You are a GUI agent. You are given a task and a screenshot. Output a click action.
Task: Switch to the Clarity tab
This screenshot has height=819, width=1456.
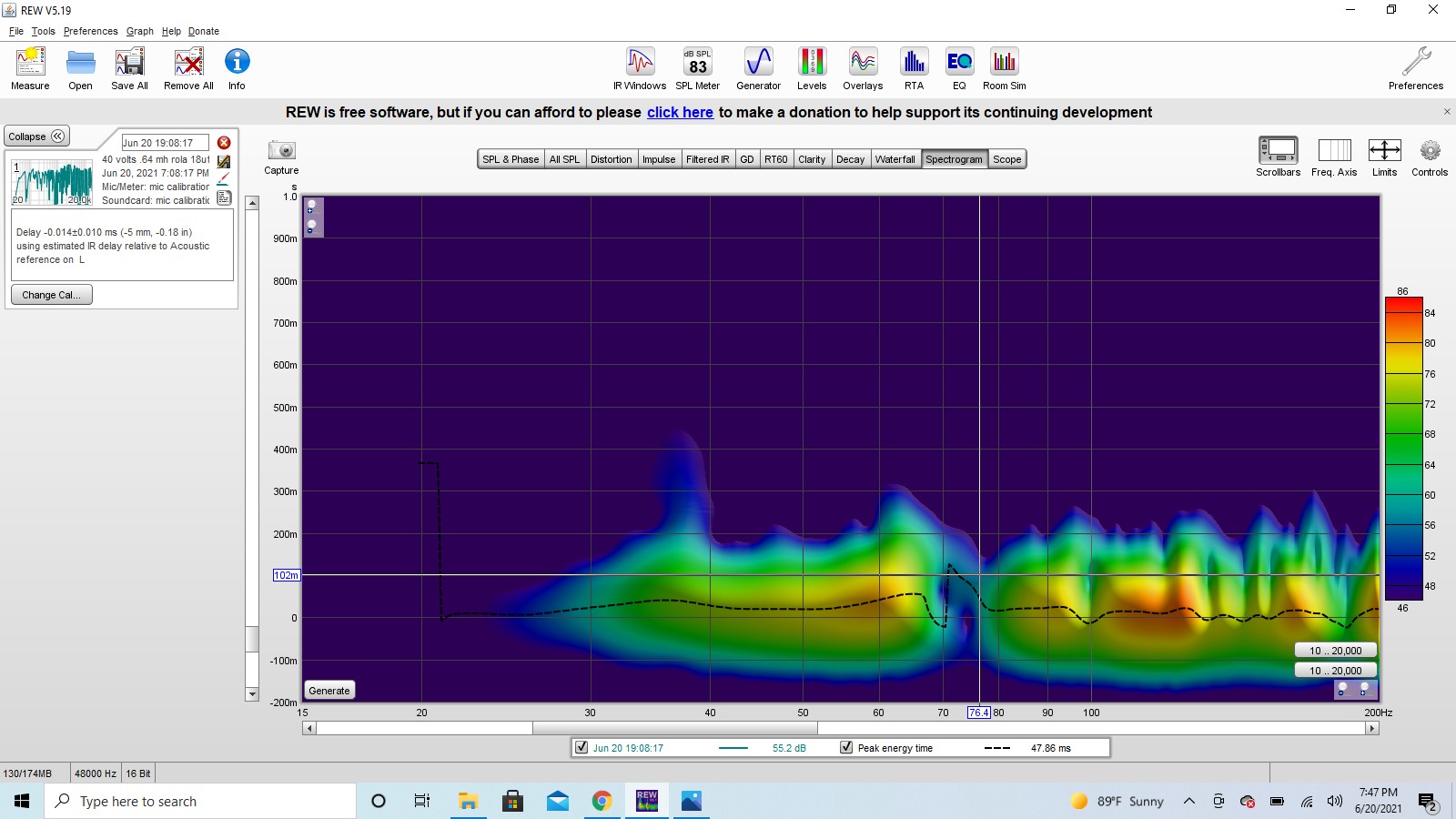point(812,159)
